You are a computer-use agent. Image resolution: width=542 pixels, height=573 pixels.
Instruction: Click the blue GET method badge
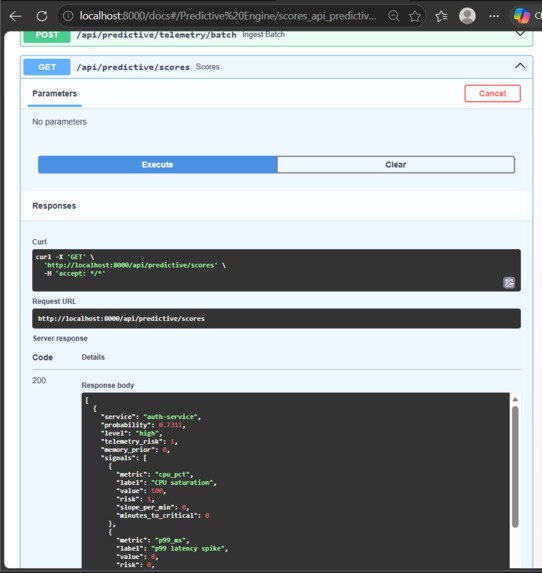(x=47, y=67)
